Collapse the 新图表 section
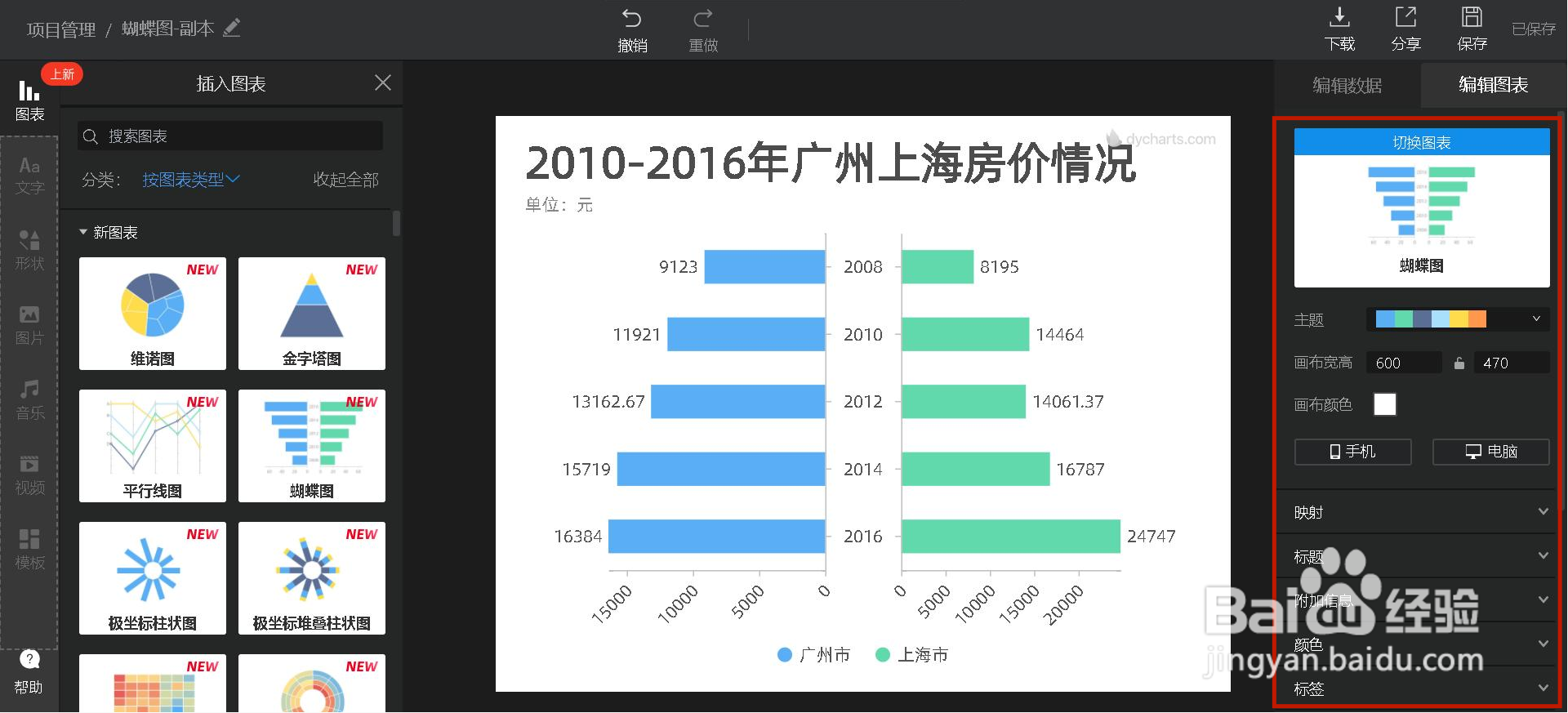Viewport: 1568px width, 713px height. tap(108, 233)
